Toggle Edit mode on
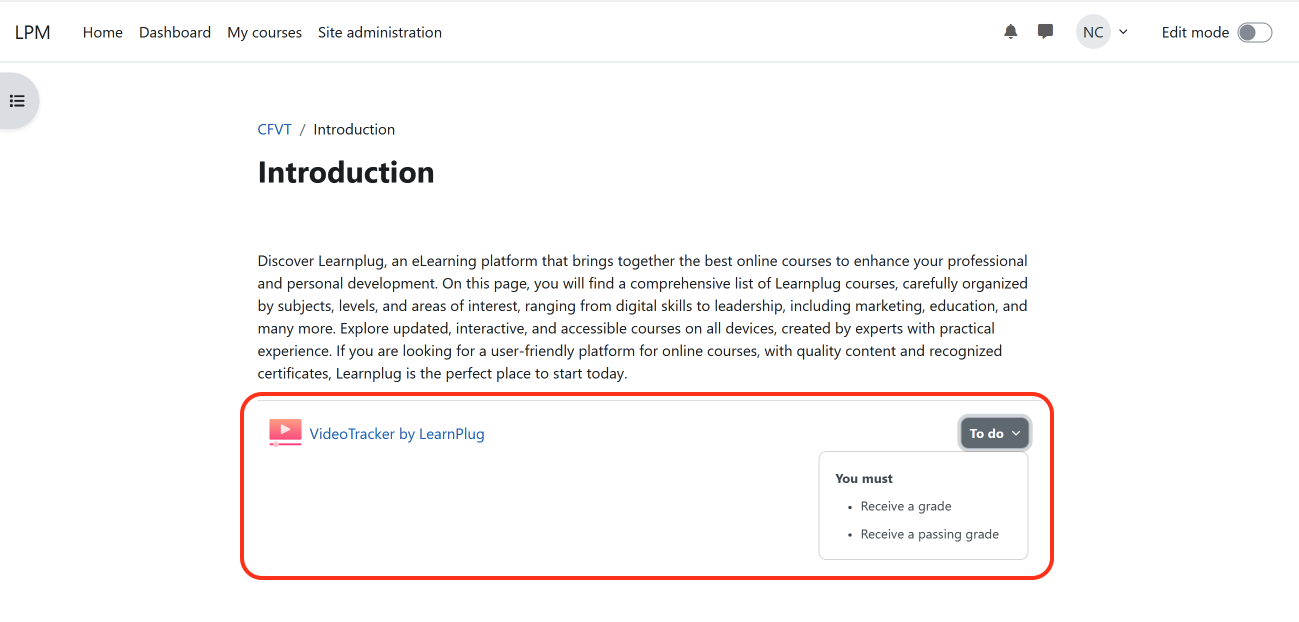 tap(1253, 32)
